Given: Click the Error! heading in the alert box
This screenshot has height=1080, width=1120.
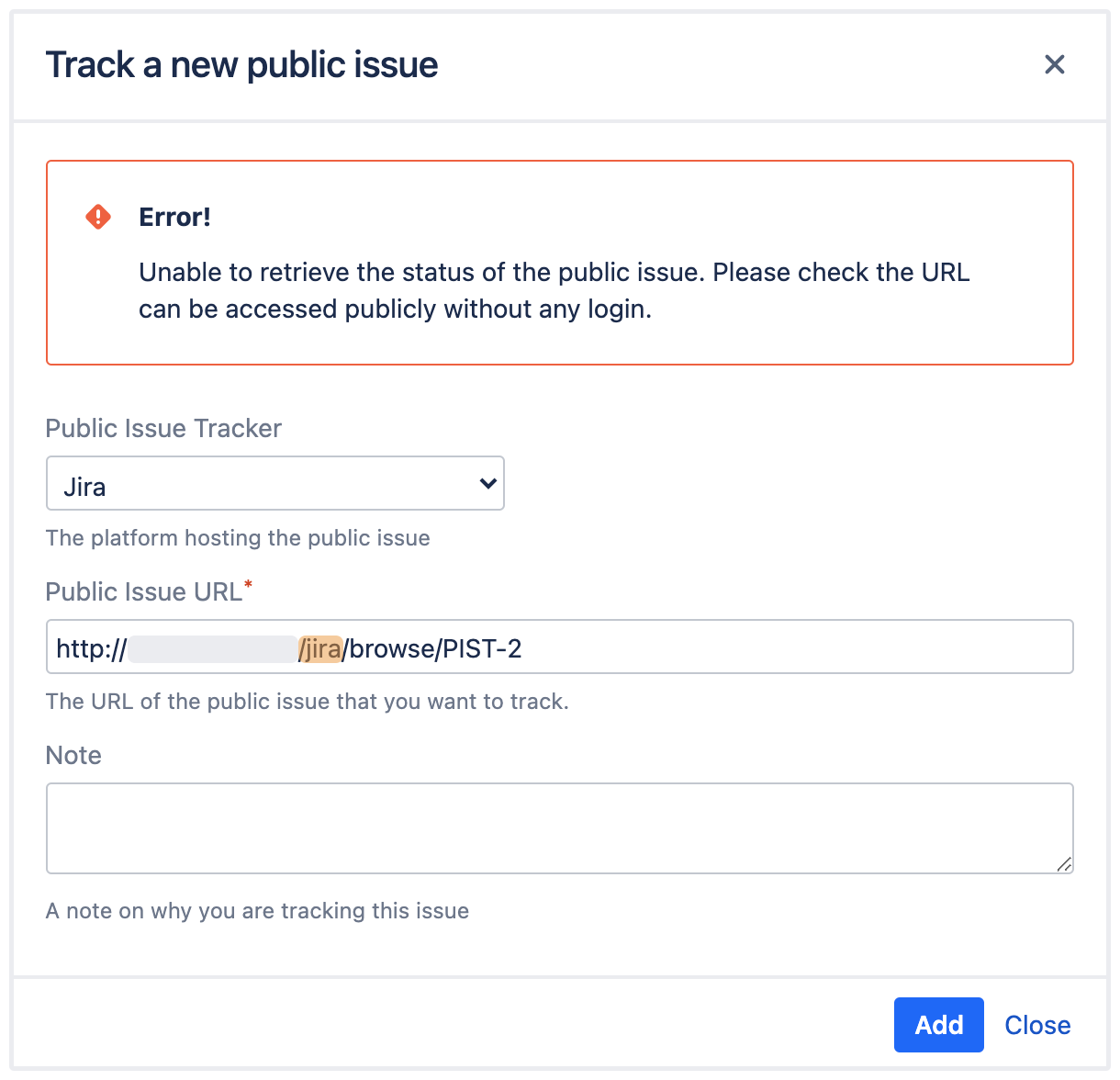Looking at the screenshot, I should coord(175,217).
